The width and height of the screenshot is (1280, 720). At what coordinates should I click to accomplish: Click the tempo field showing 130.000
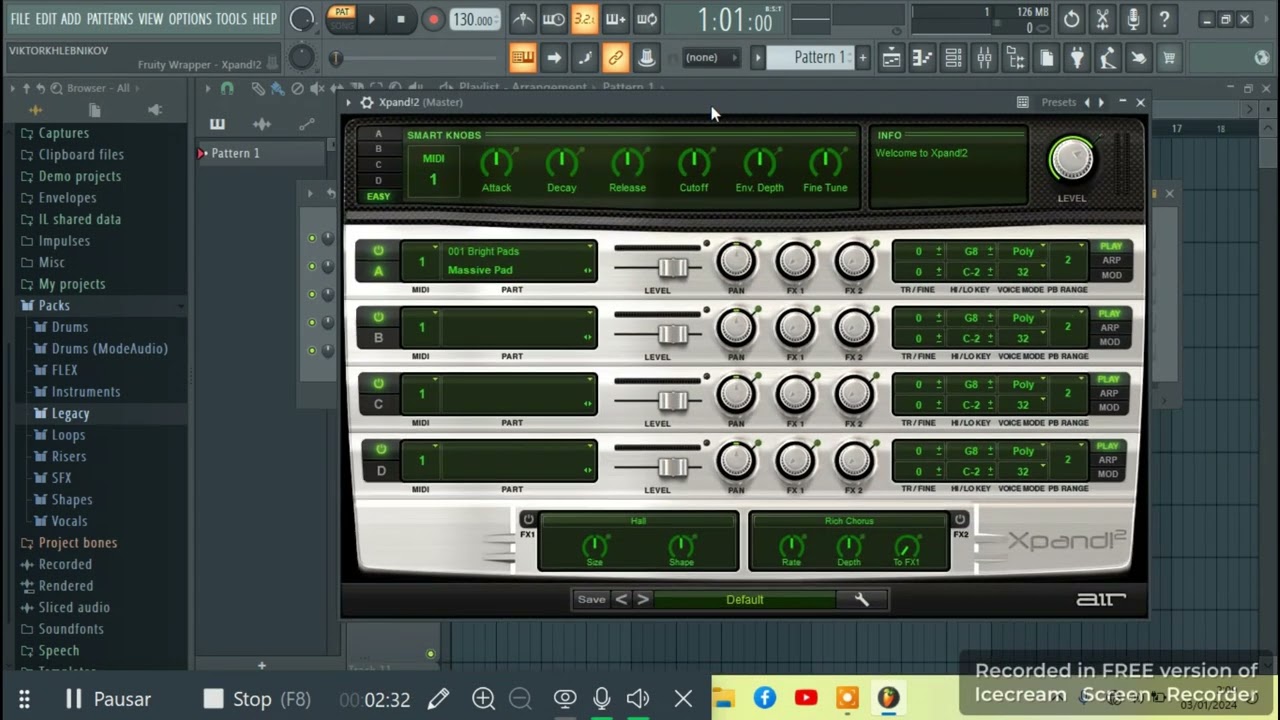pyautogui.click(x=475, y=20)
